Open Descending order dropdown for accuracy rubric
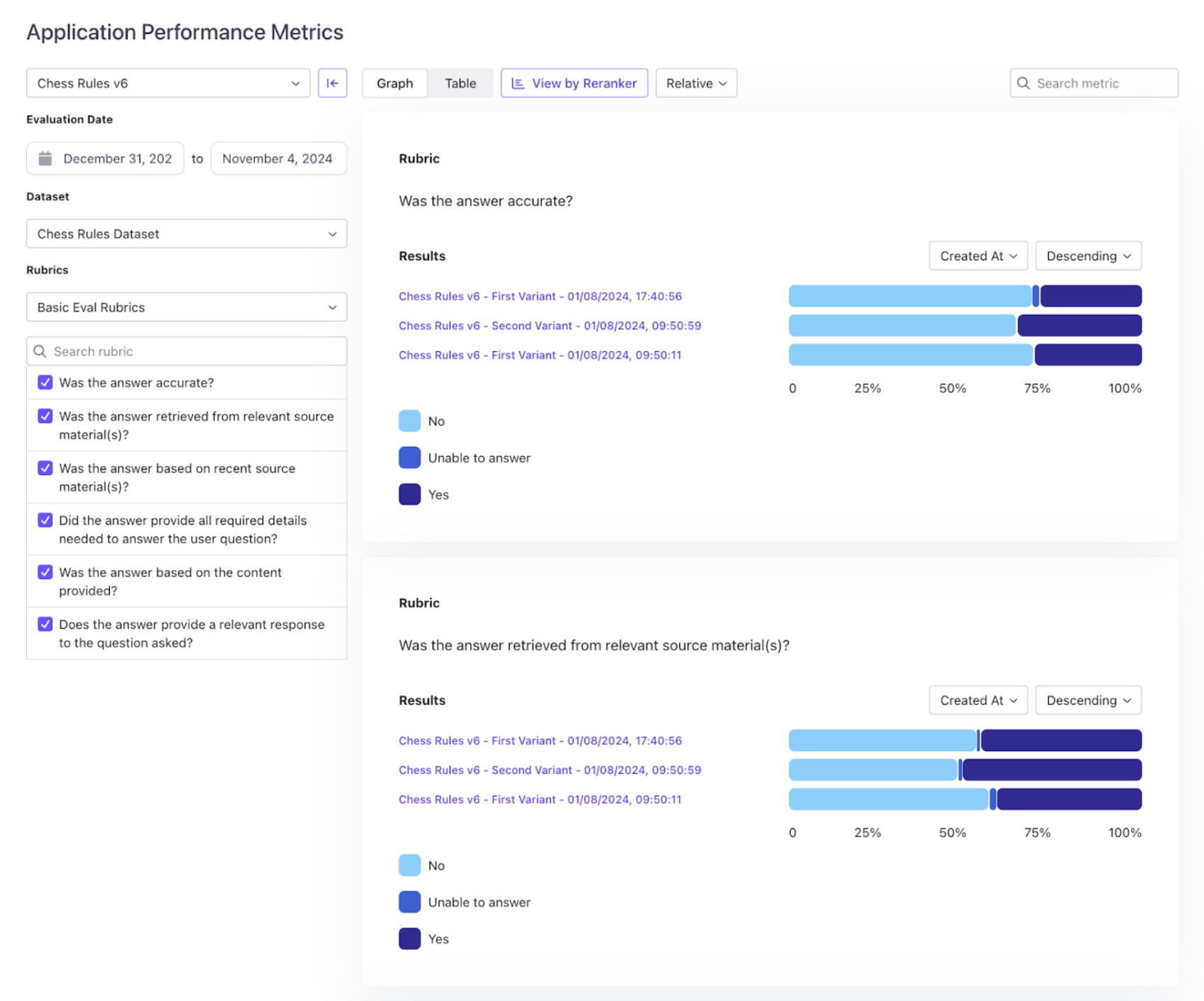 coord(1088,256)
